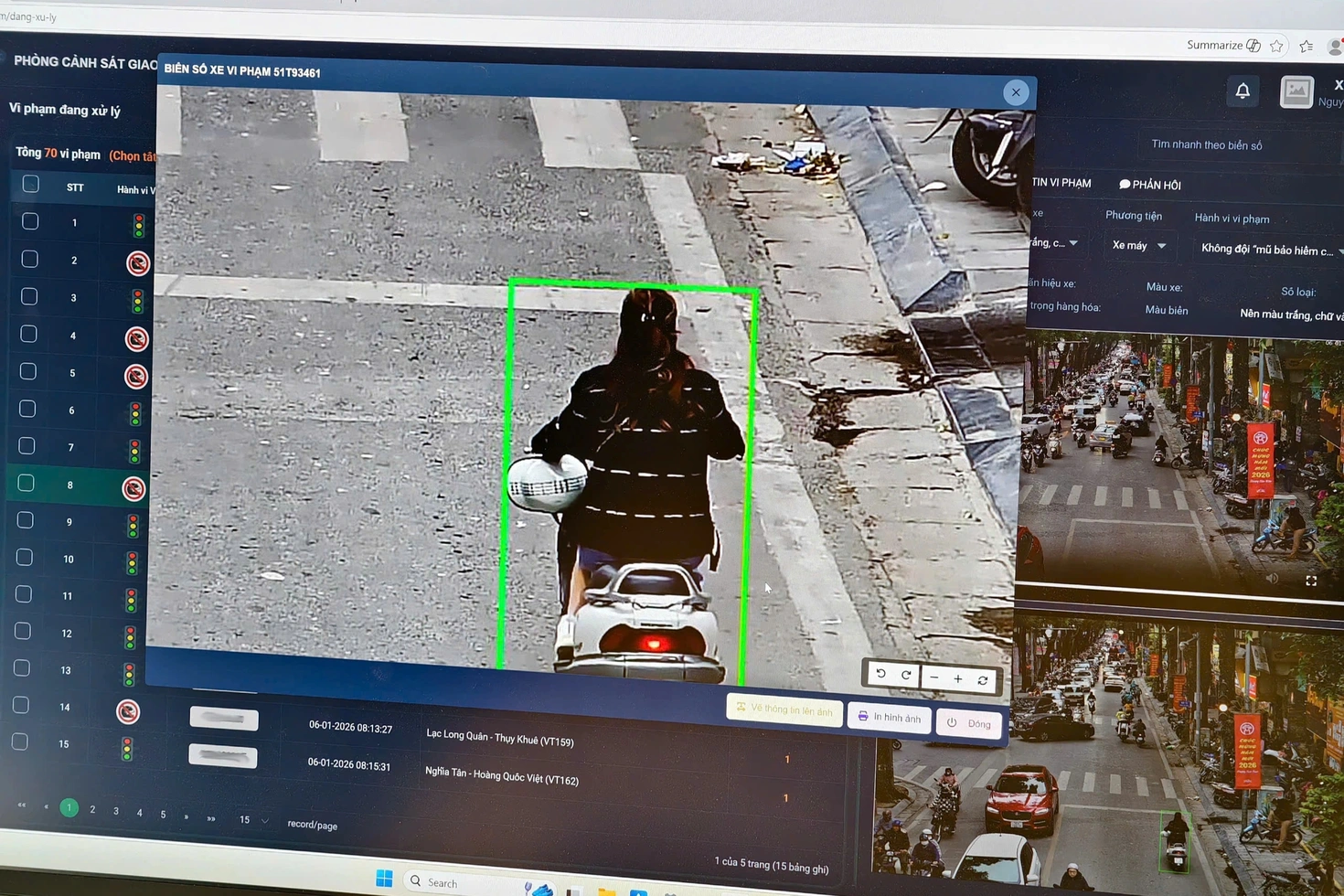
Task: Click the traffic light violation icon in row 1
Action: [139, 225]
